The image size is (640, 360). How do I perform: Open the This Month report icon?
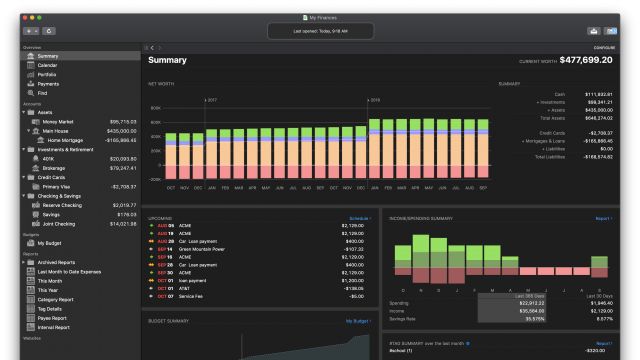[31, 281]
